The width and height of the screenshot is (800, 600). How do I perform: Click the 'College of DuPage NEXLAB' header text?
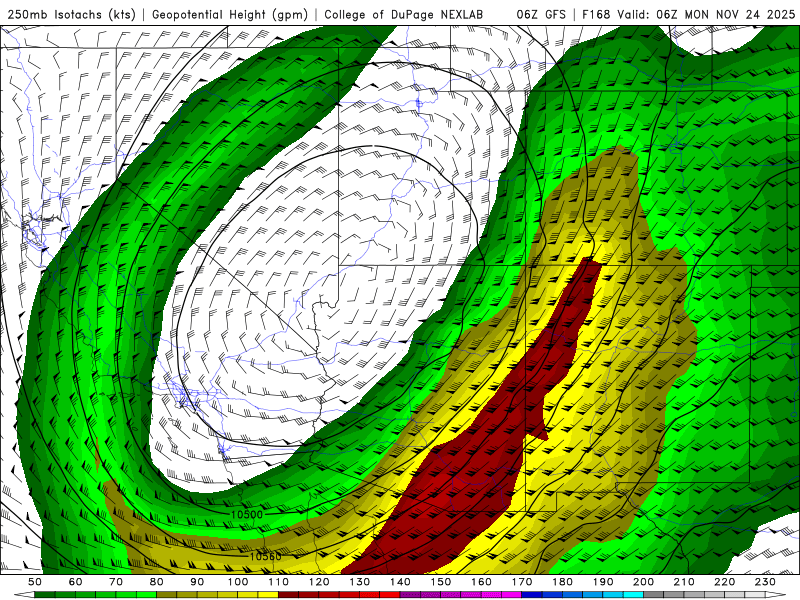pyautogui.click(x=404, y=15)
